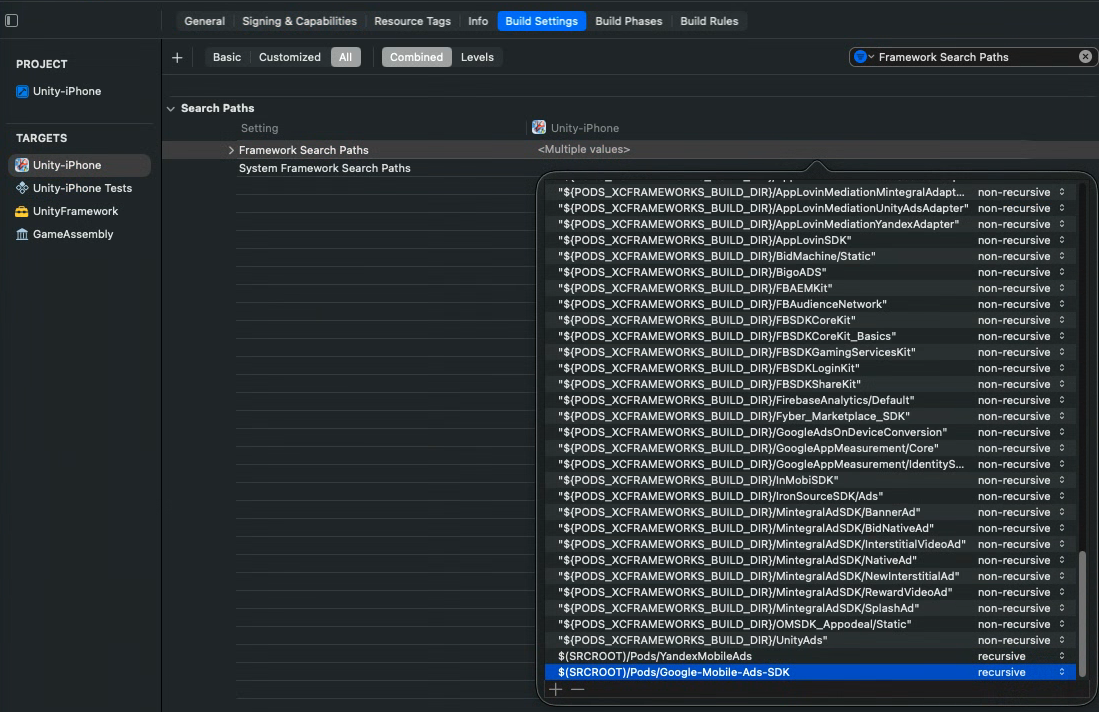Select the AppLovinMediationYandexAdapter path row
Image resolution: width=1099 pixels, height=712 pixels.
[810, 224]
